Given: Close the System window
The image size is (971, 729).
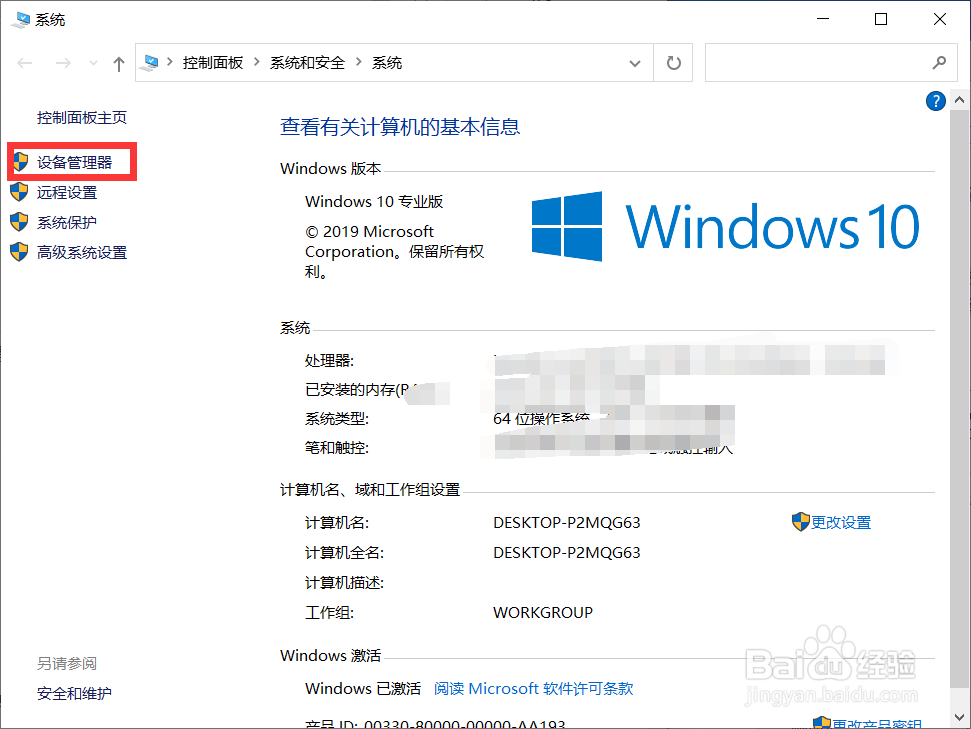Looking at the screenshot, I should 939,19.
